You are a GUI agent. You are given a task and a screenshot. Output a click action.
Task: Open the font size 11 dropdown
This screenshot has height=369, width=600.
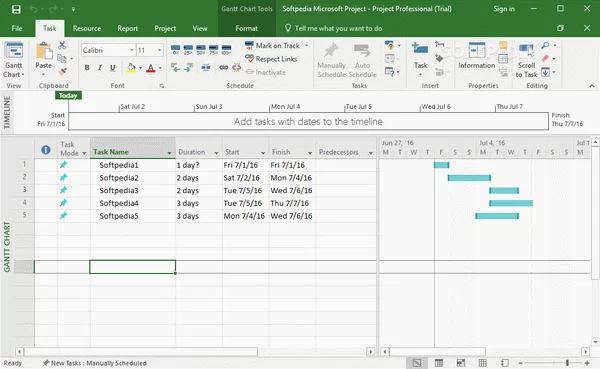click(x=160, y=50)
